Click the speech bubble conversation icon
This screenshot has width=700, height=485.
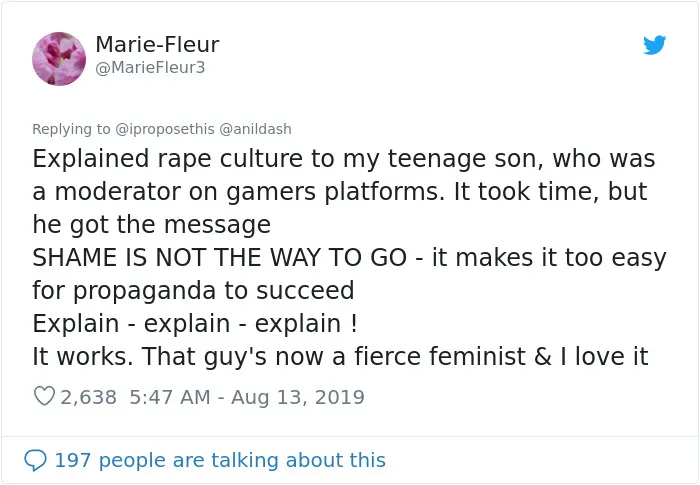(x=35, y=460)
